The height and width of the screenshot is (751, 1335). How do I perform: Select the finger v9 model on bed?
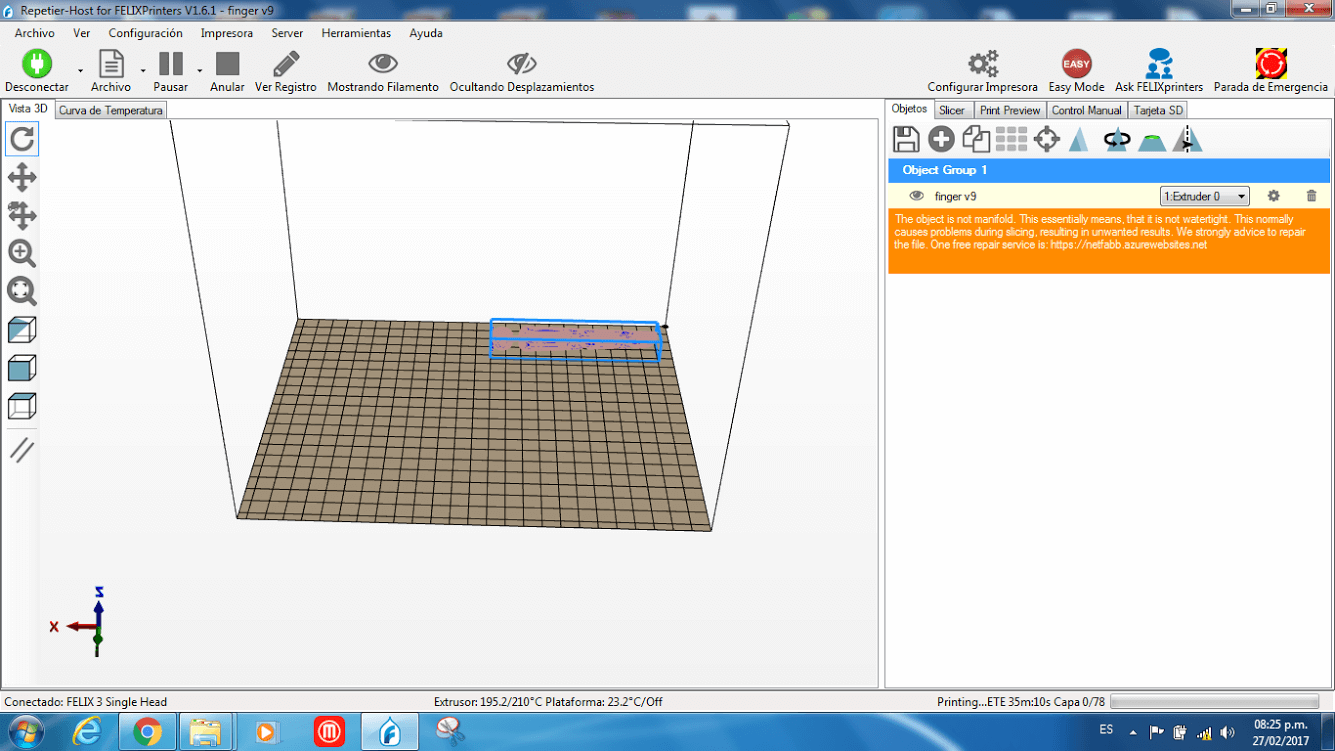tap(575, 340)
